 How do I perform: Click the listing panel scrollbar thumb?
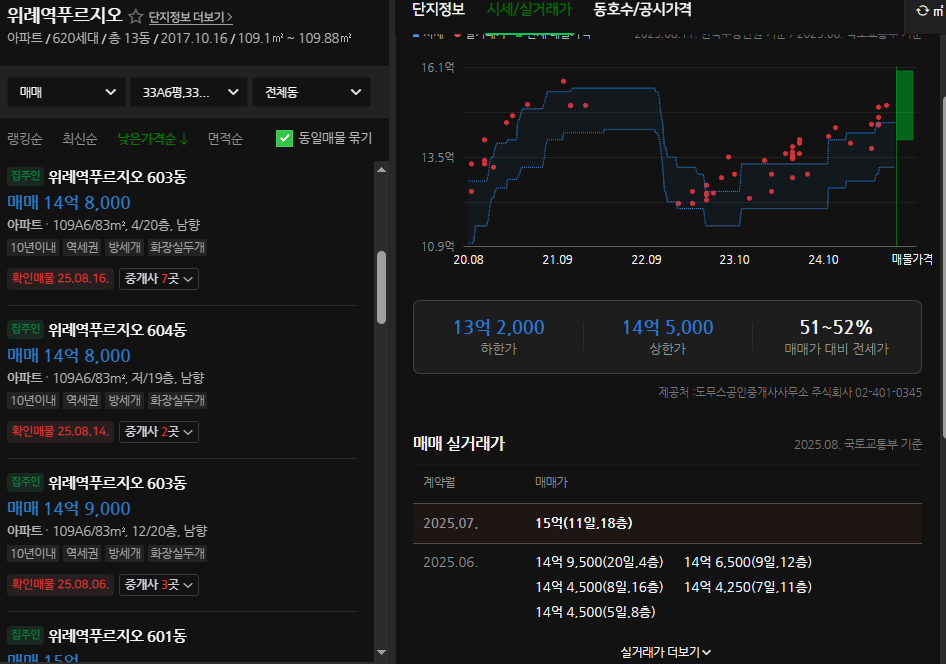381,288
